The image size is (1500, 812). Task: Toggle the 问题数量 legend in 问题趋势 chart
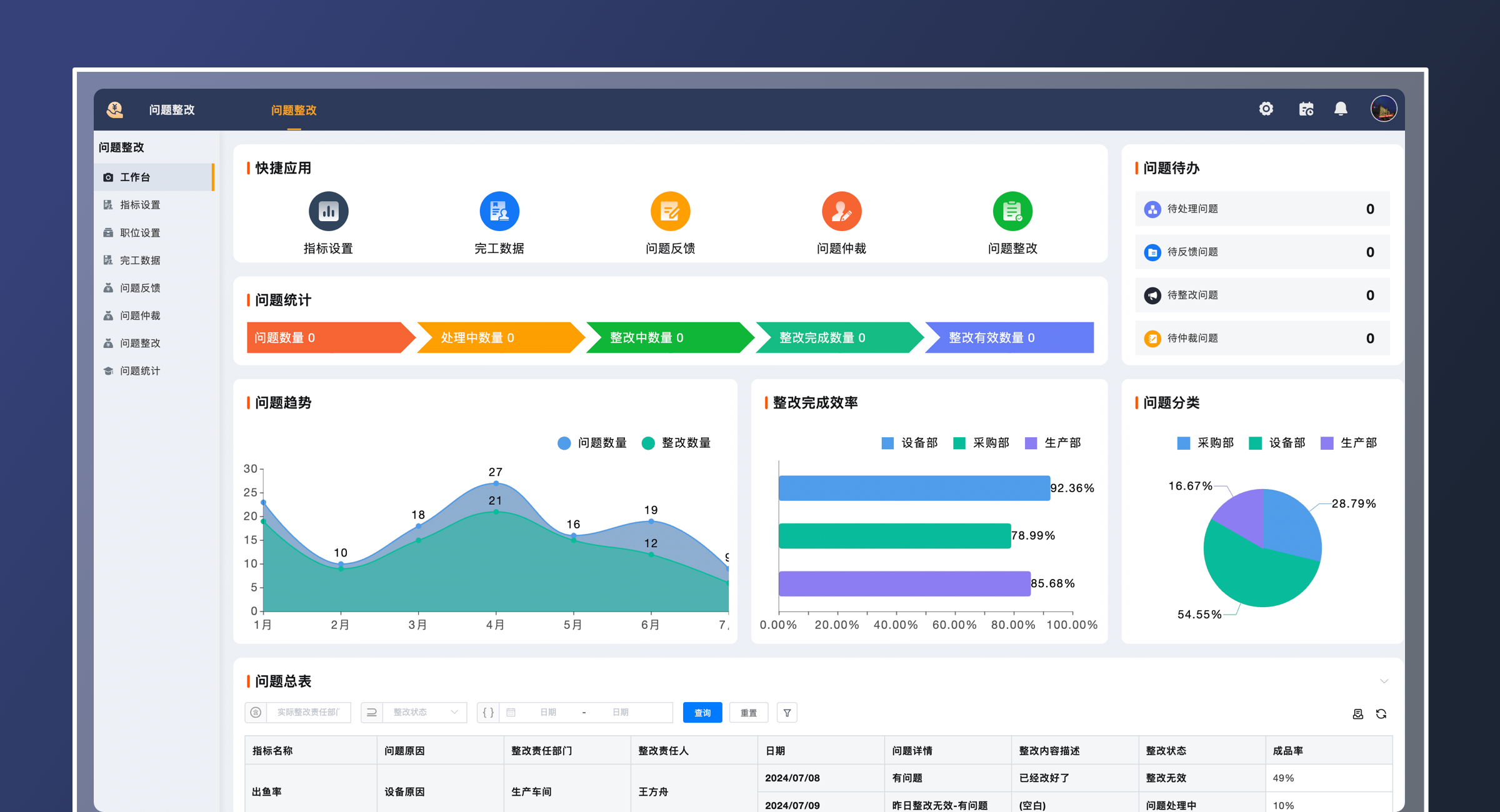point(592,443)
